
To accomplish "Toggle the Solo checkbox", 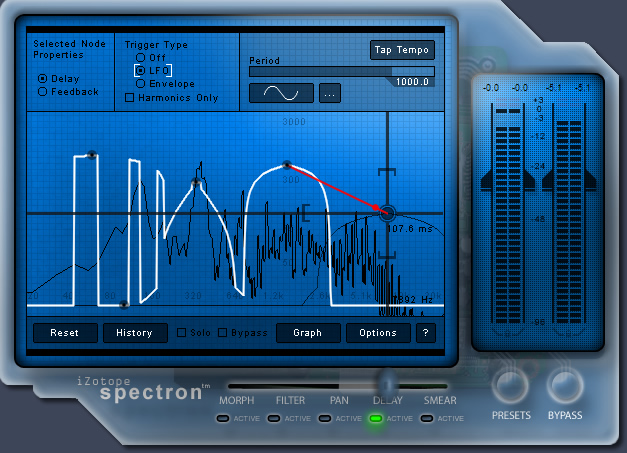I will 182,333.
